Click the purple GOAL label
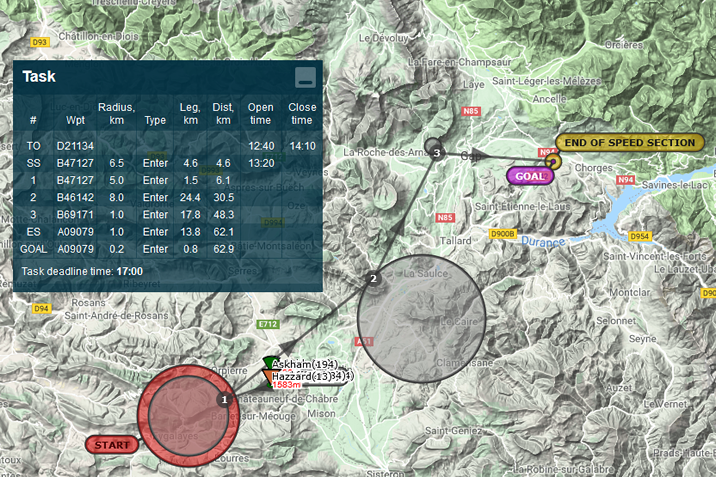Screen dimensions: 716x477 pyautogui.click(x=531, y=175)
